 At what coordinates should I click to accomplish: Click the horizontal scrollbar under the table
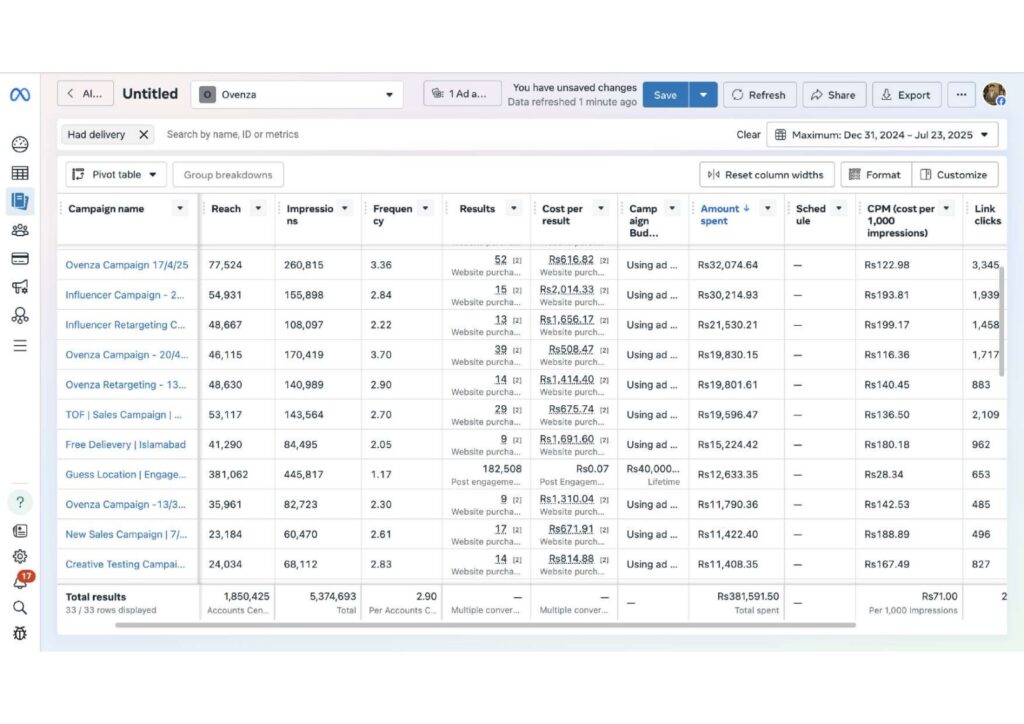[x=485, y=625]
